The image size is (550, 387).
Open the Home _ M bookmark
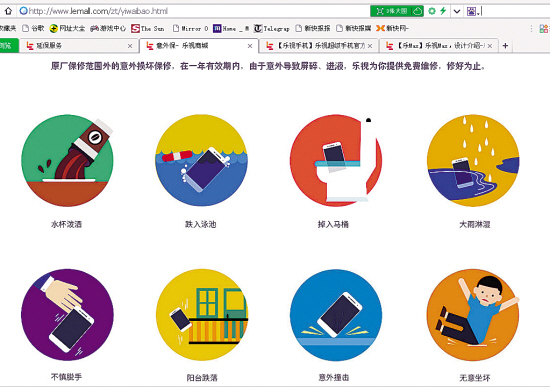(231, 28)
